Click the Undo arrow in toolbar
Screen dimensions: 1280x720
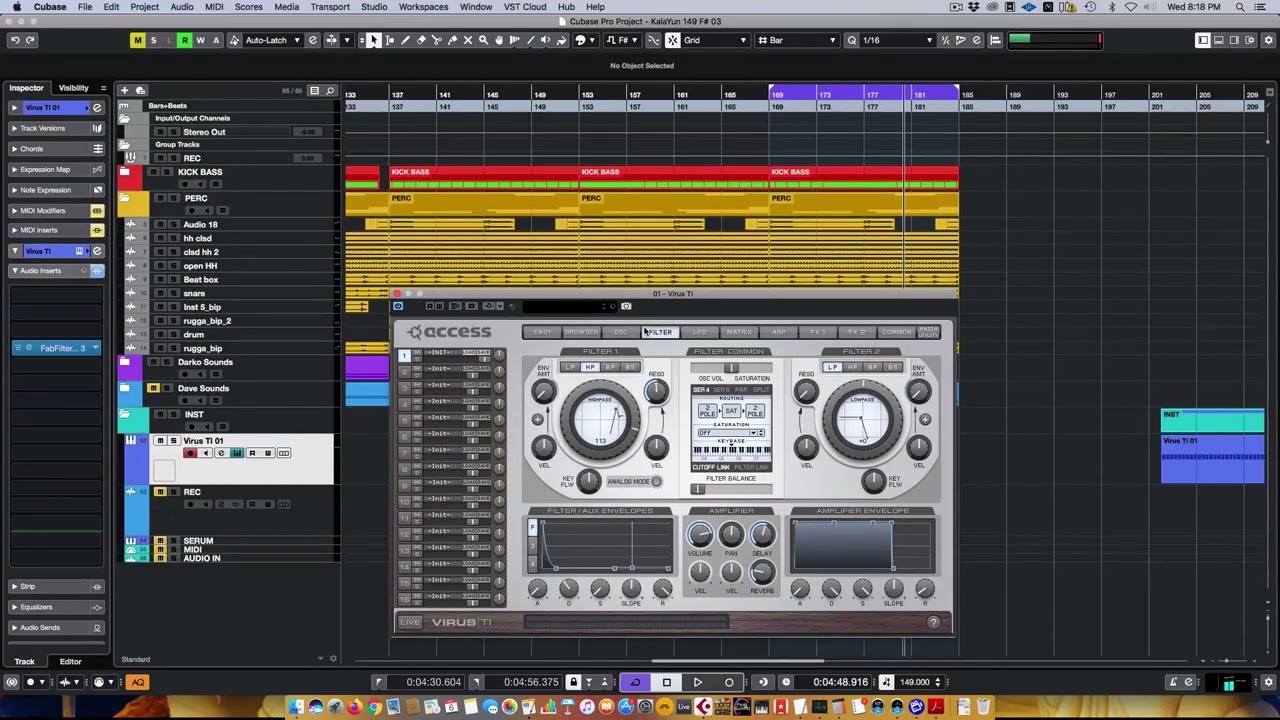pyautogui.click(x=15, y=40)
